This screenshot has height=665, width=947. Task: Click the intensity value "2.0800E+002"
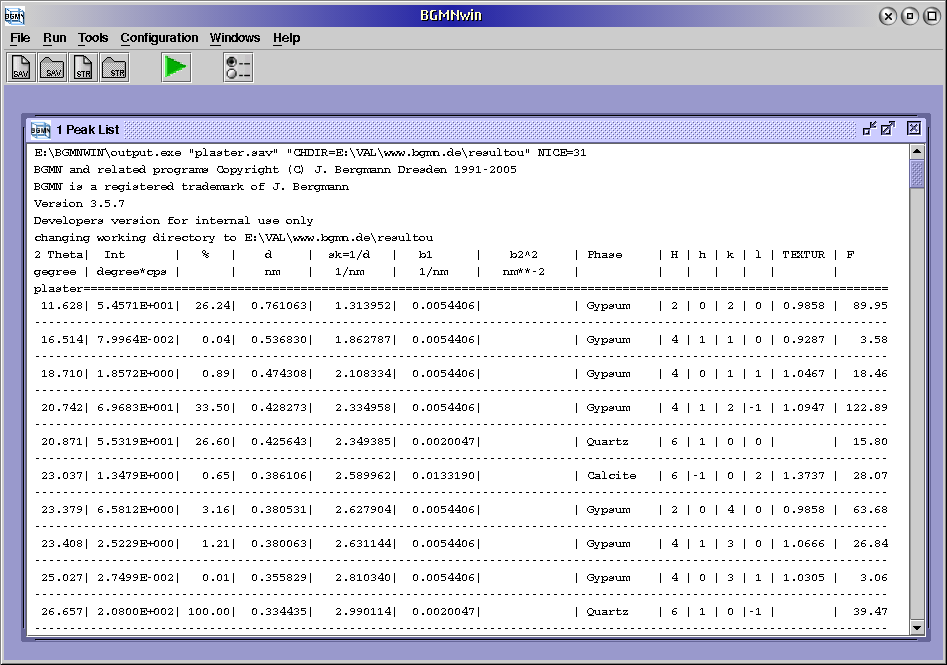tap(136, 611)
